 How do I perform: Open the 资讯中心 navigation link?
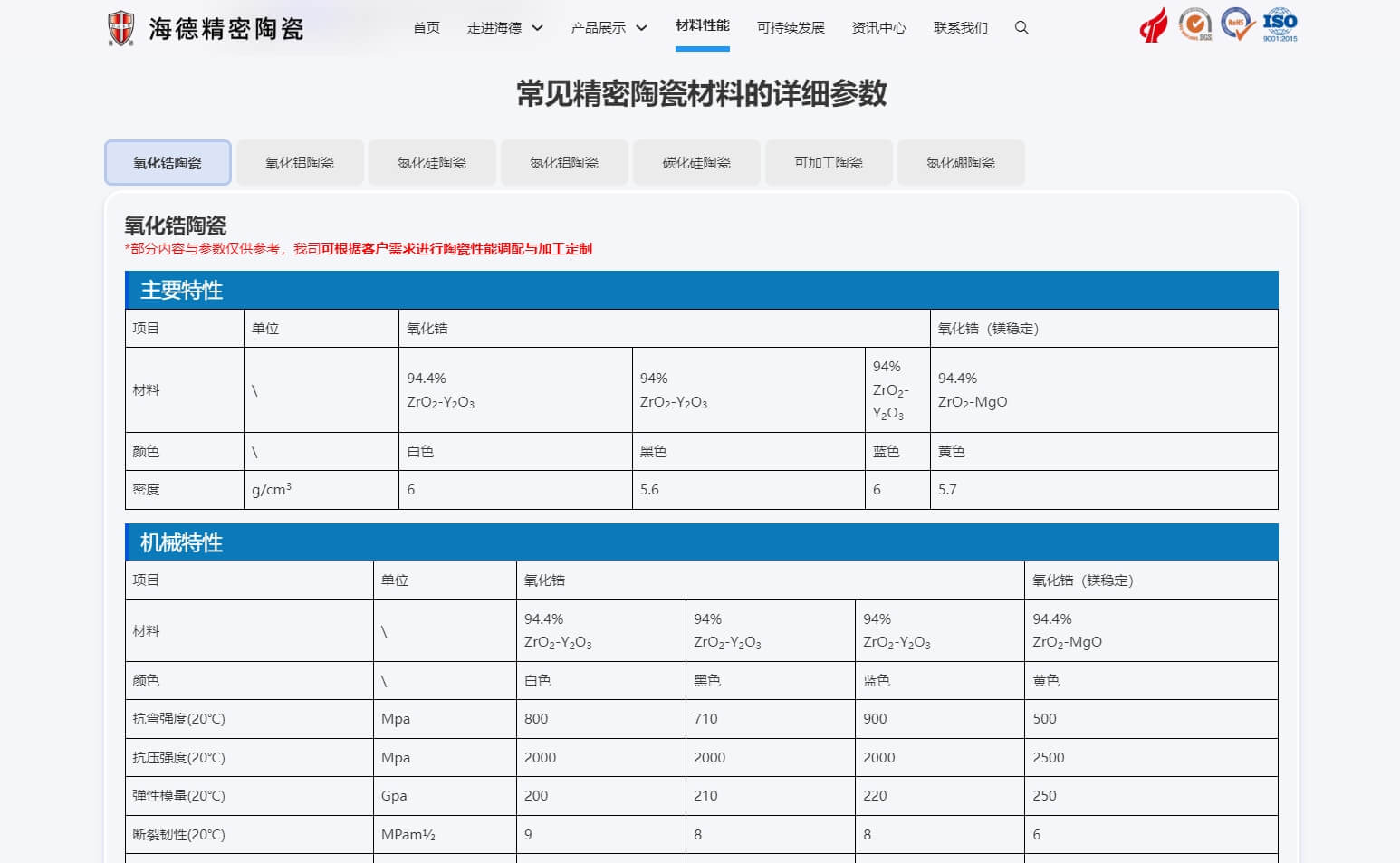coord(878,28)
